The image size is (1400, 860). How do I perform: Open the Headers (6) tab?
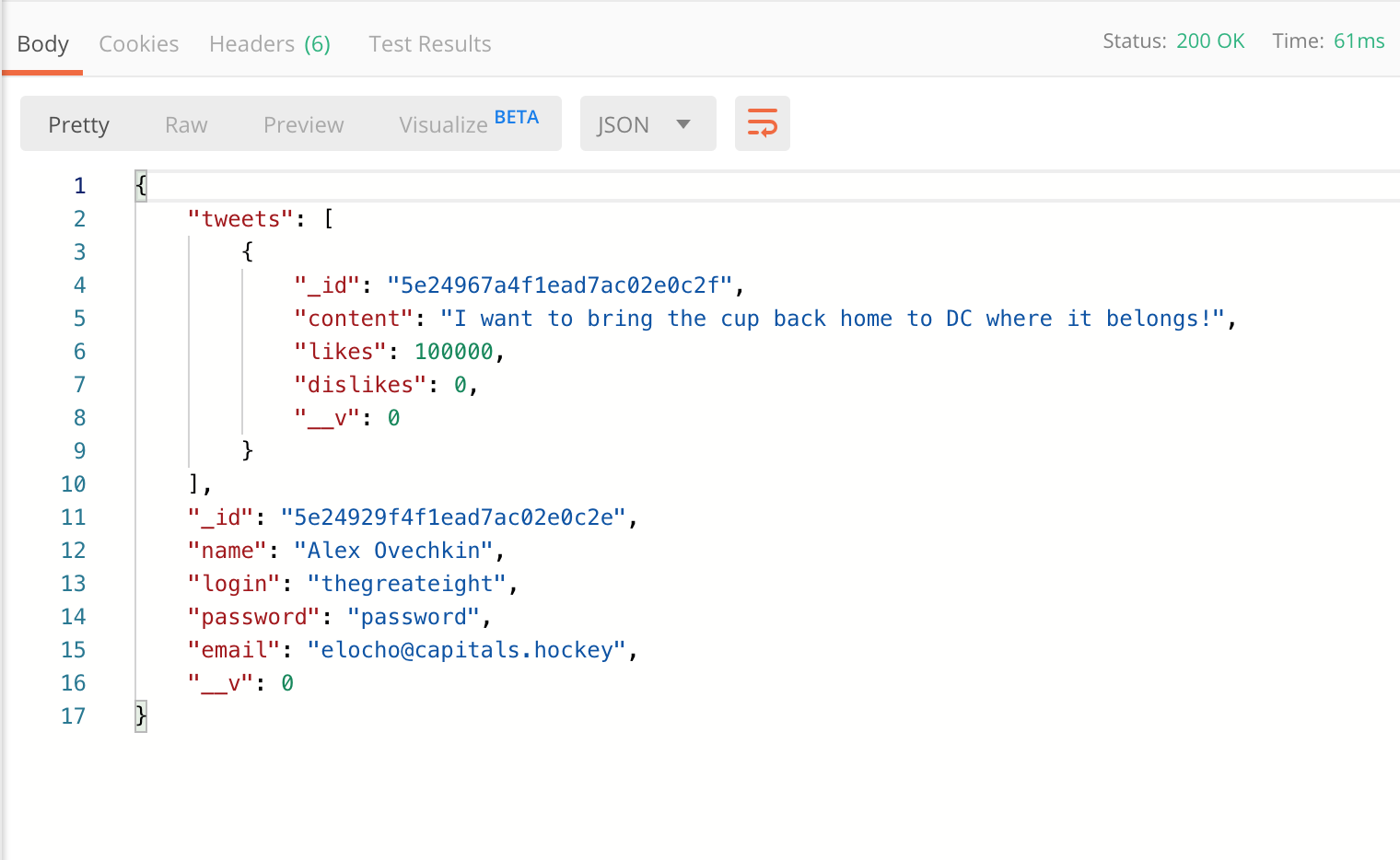(269, 44)
